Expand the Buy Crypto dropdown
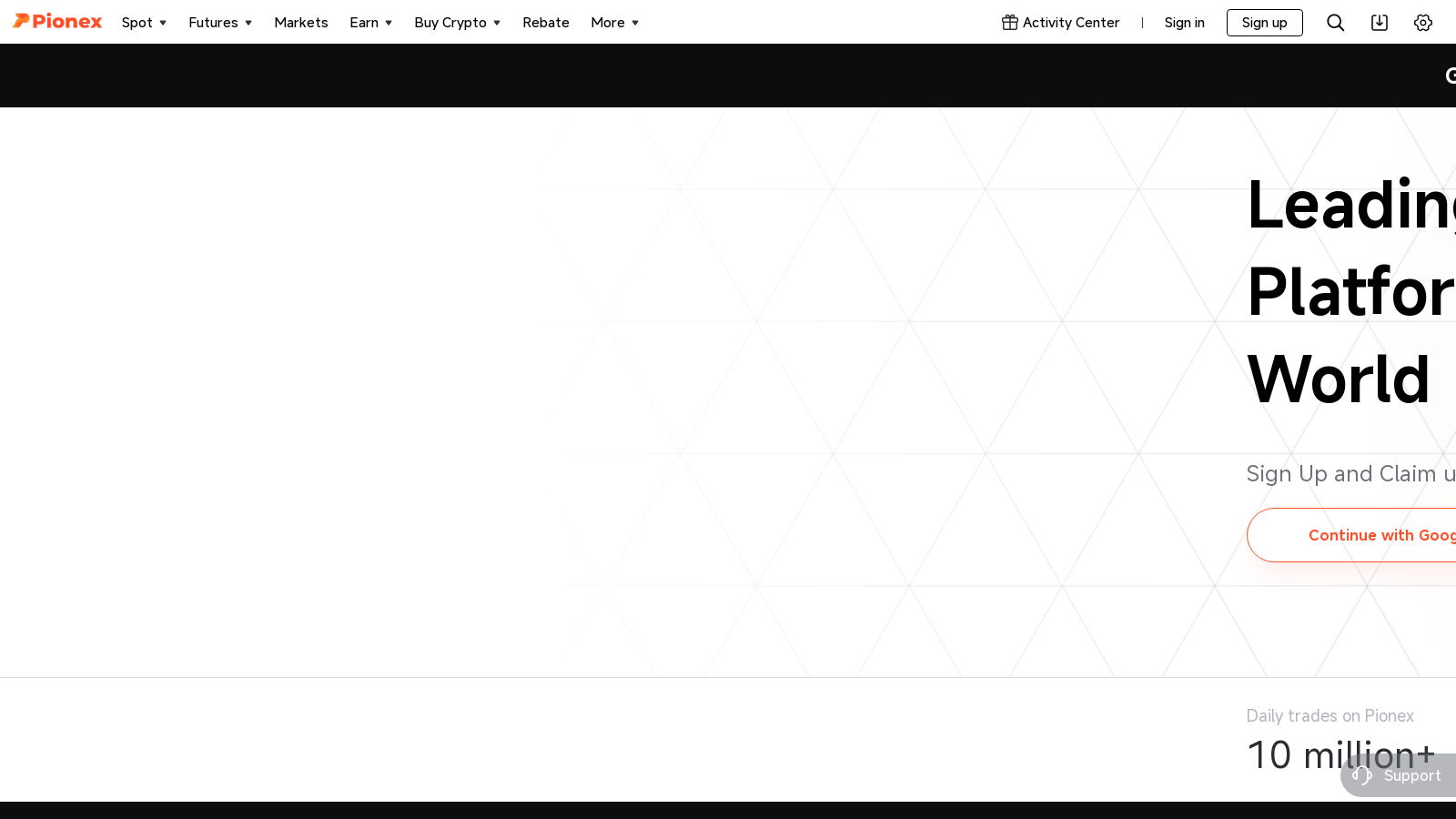 (457, 23)
